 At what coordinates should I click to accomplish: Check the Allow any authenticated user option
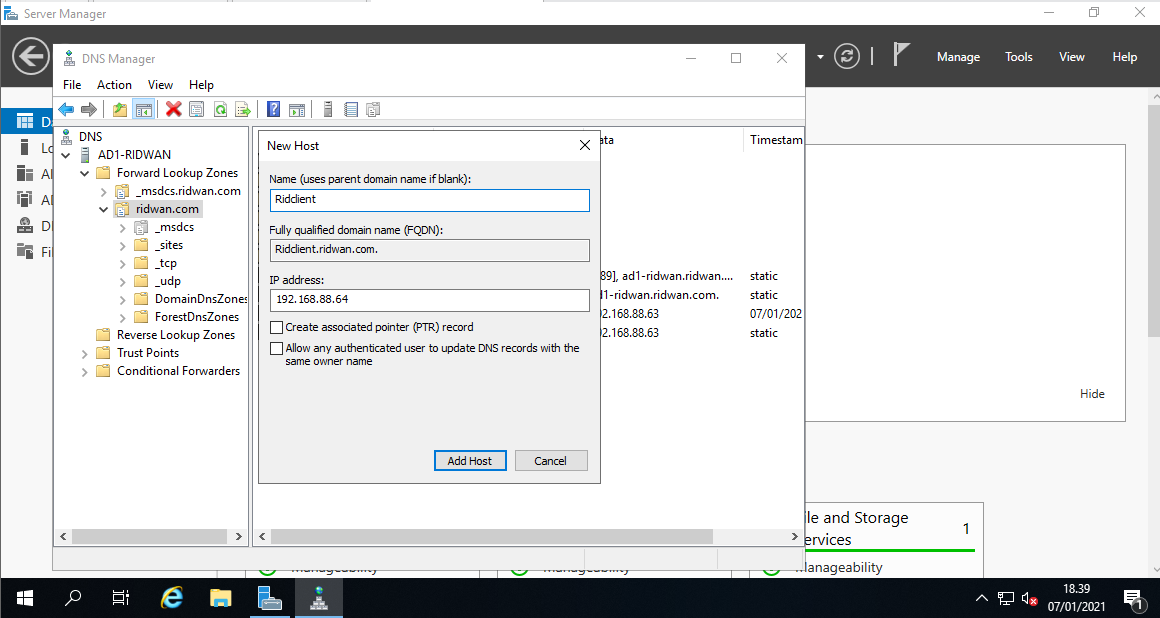[x=277, y=348]
